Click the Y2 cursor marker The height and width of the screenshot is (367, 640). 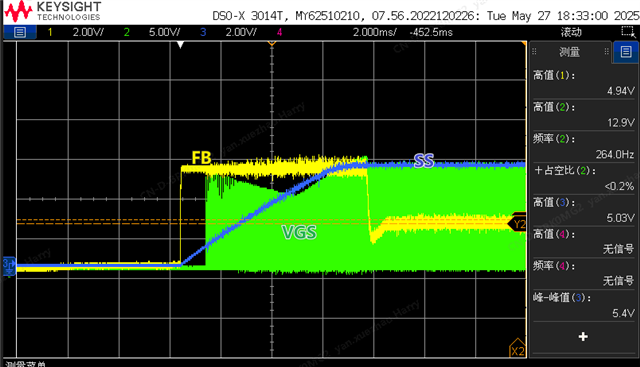518,224
